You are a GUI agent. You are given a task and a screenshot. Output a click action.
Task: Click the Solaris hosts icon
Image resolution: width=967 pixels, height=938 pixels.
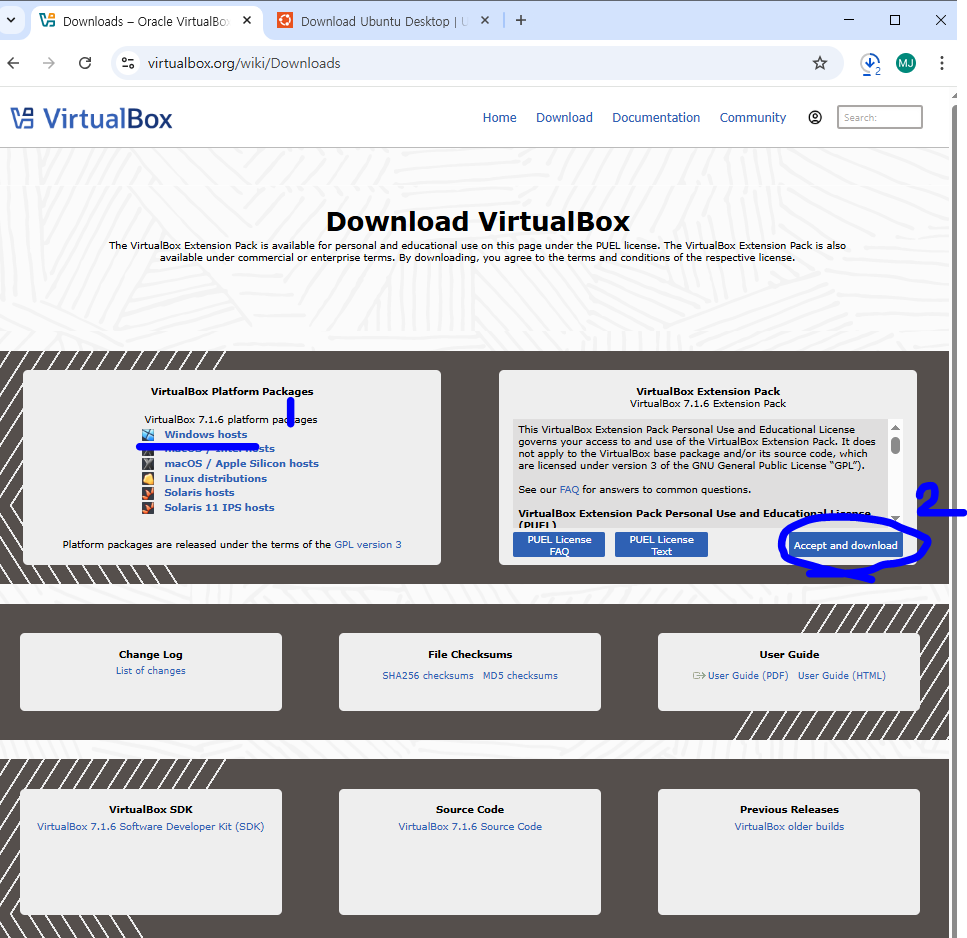148,493
